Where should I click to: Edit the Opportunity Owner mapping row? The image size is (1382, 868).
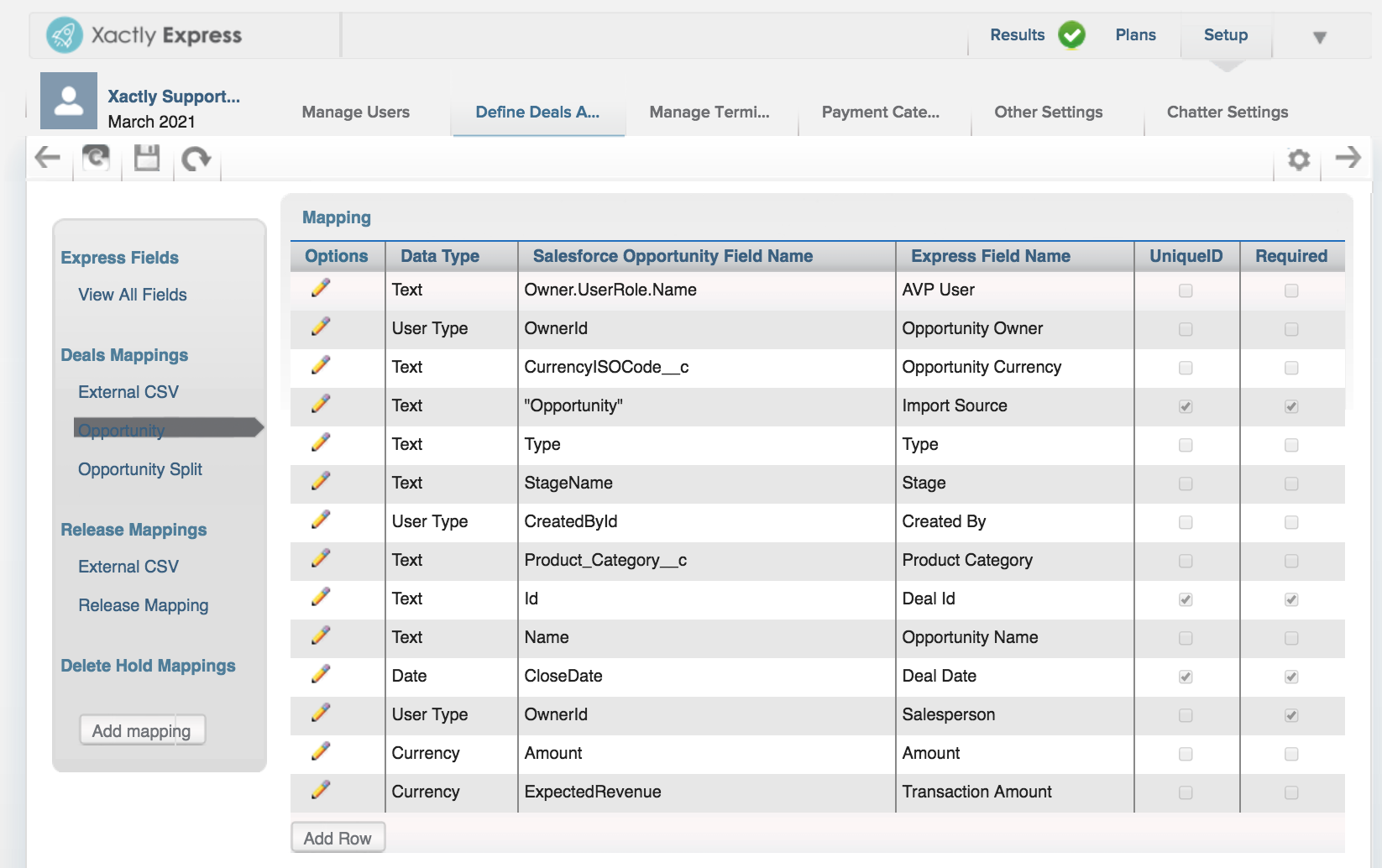pos(321,327)
